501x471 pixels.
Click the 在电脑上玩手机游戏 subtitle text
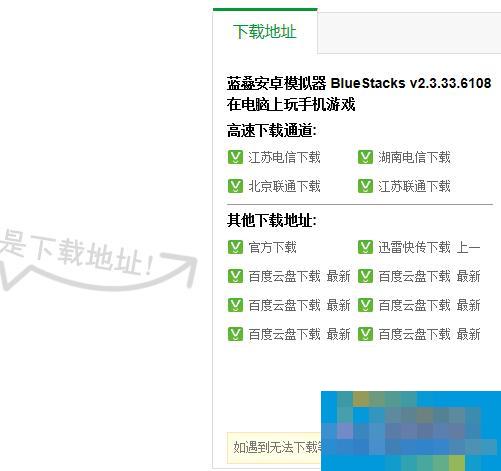tap(291, 104)
